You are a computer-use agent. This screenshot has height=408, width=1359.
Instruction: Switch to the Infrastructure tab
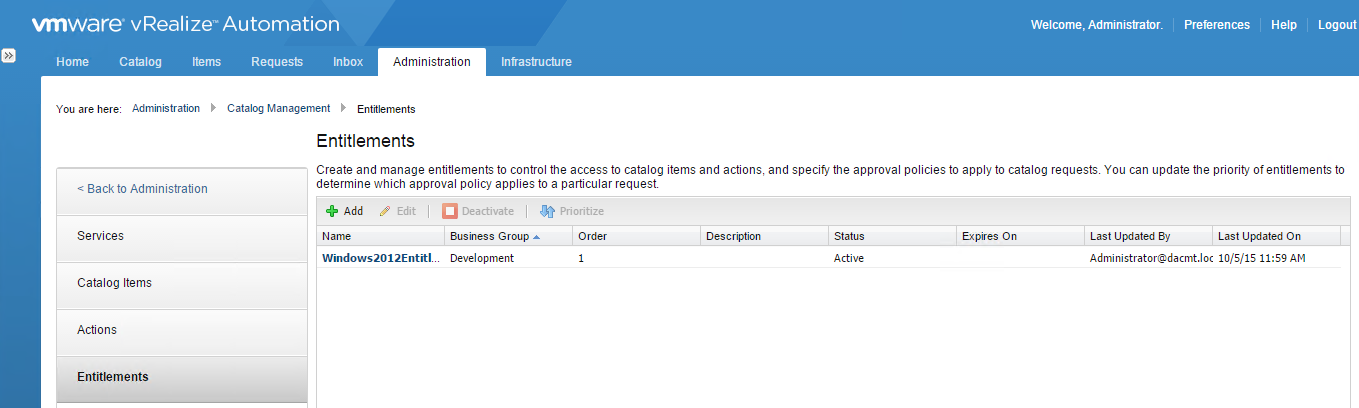(x=536, y=62)
